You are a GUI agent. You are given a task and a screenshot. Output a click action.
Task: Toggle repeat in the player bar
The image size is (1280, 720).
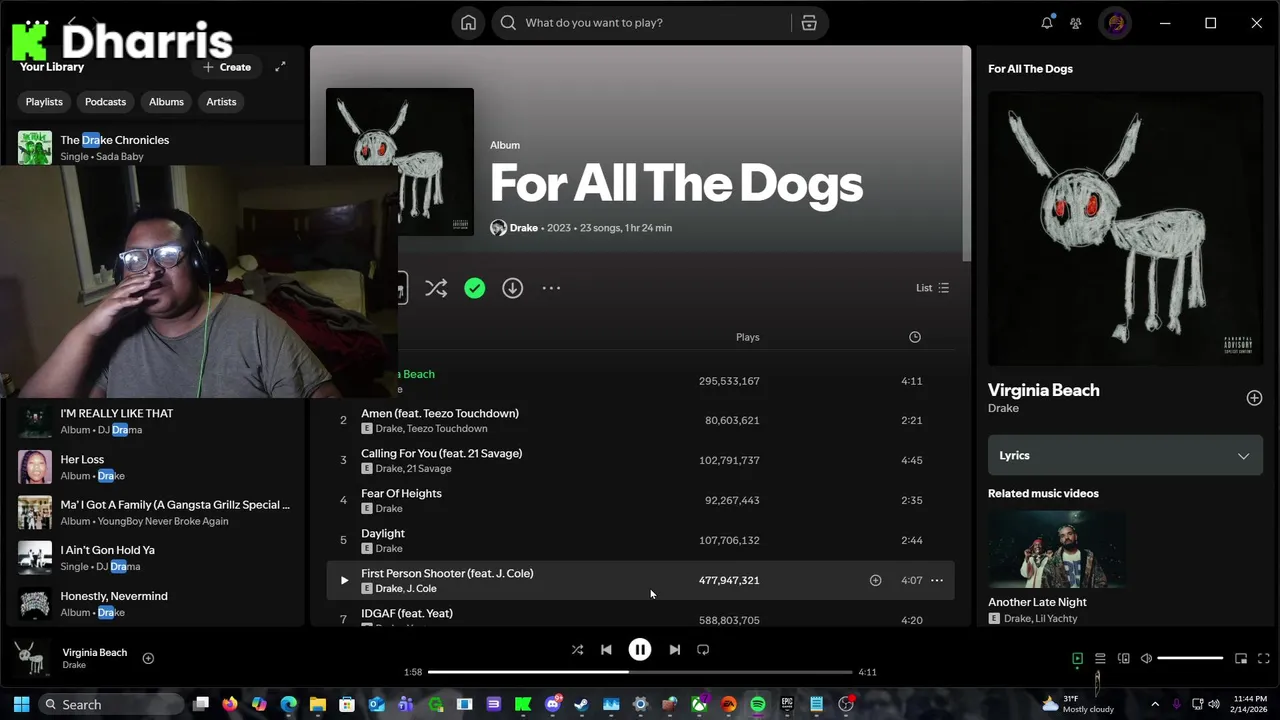[703, 650]
